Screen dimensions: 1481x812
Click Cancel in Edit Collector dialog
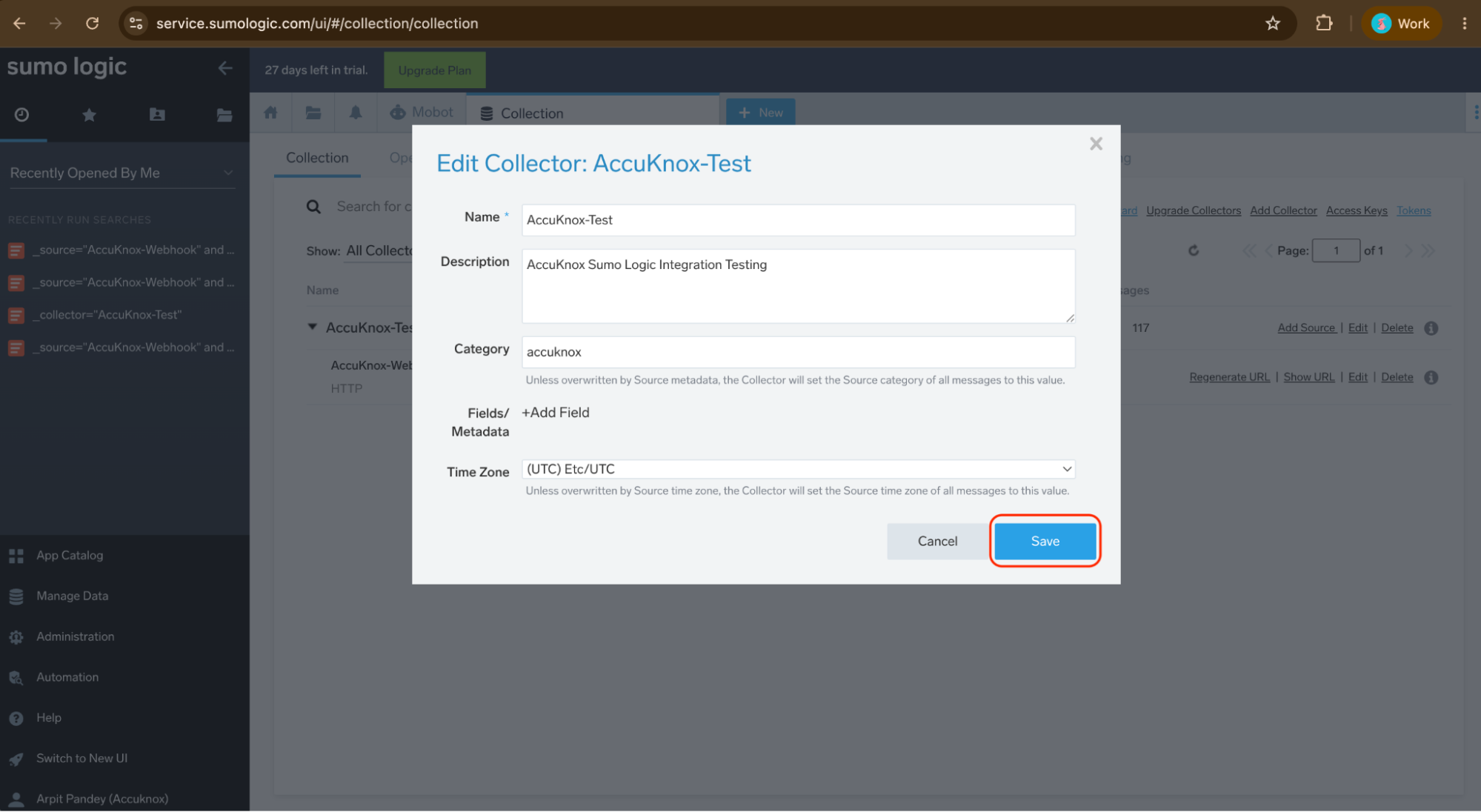937,541
